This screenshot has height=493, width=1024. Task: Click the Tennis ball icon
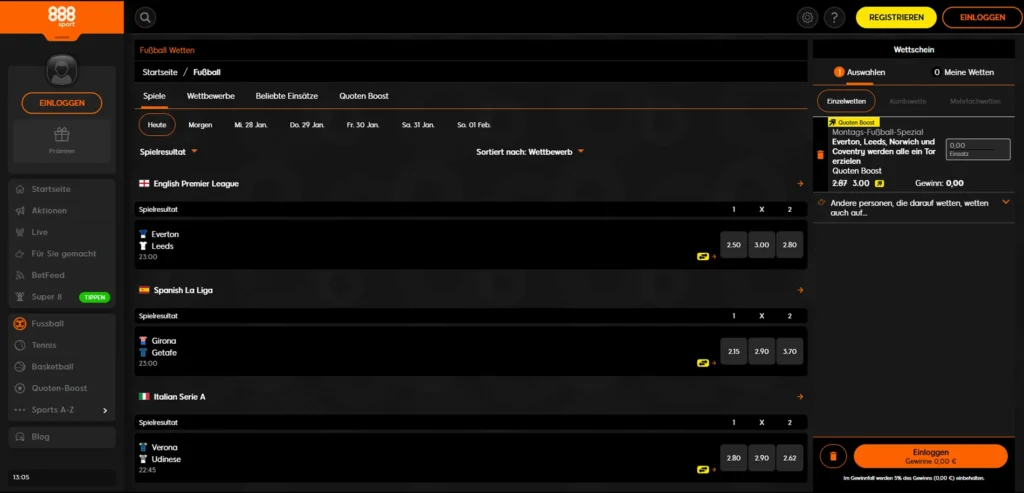20,345
